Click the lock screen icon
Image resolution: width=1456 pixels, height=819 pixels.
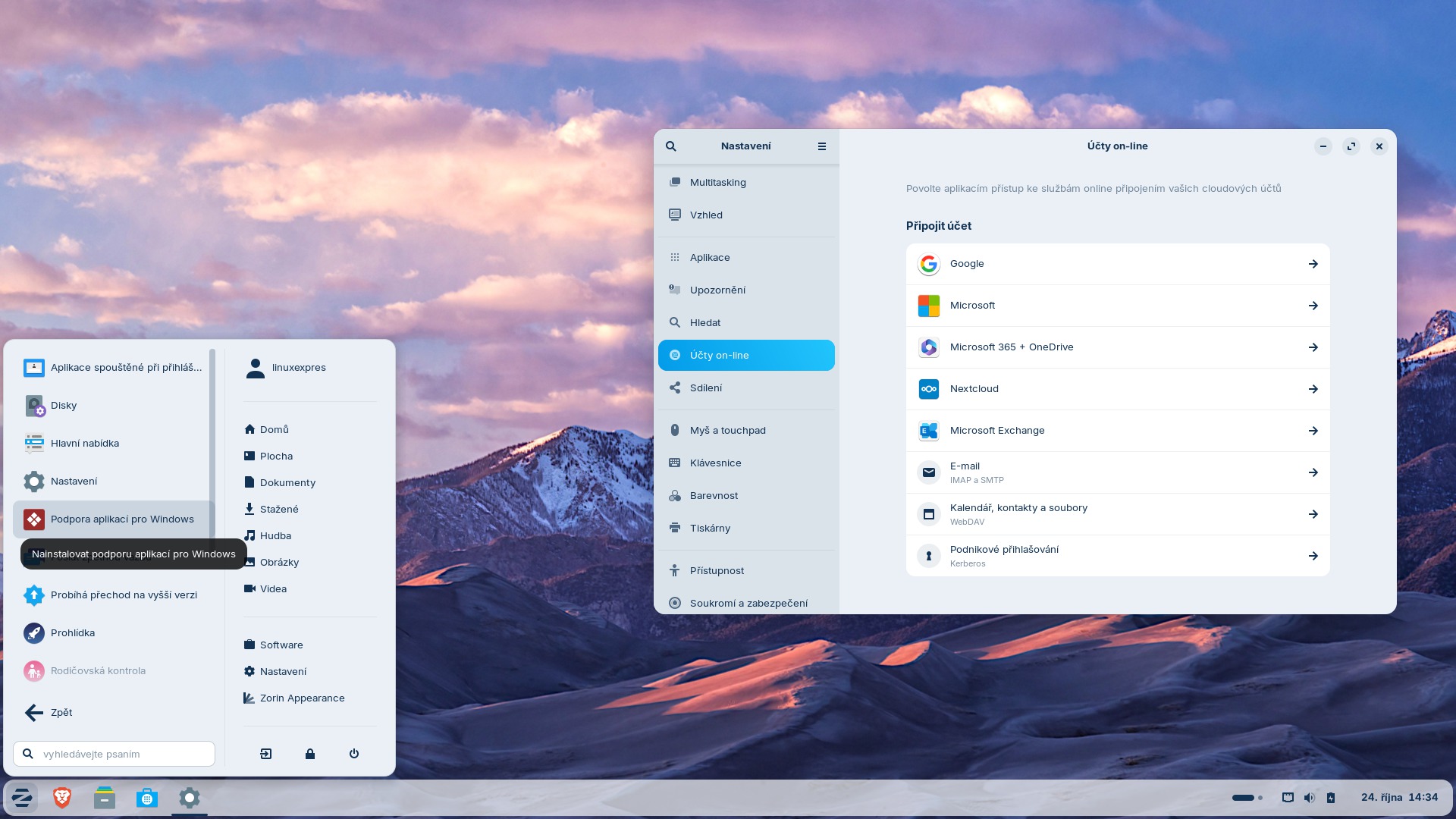point(310,754)
